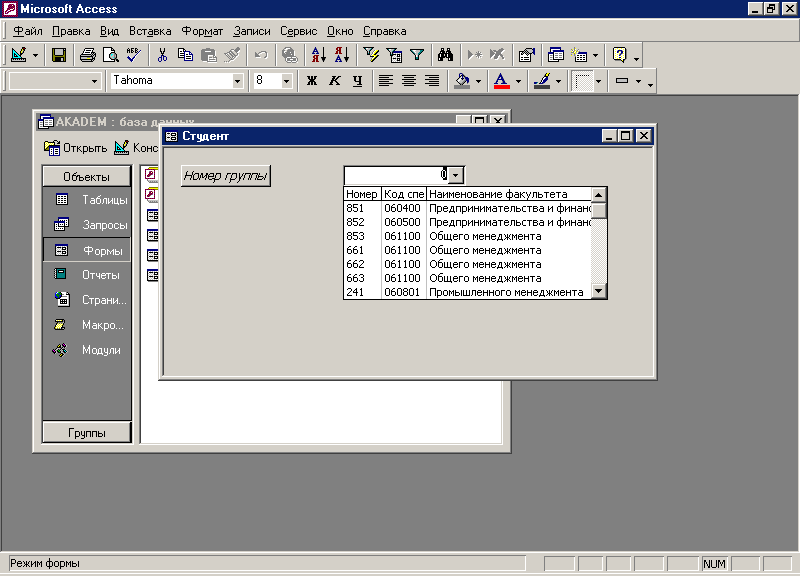Sort descending with the Я-A icon

point(341,55)
